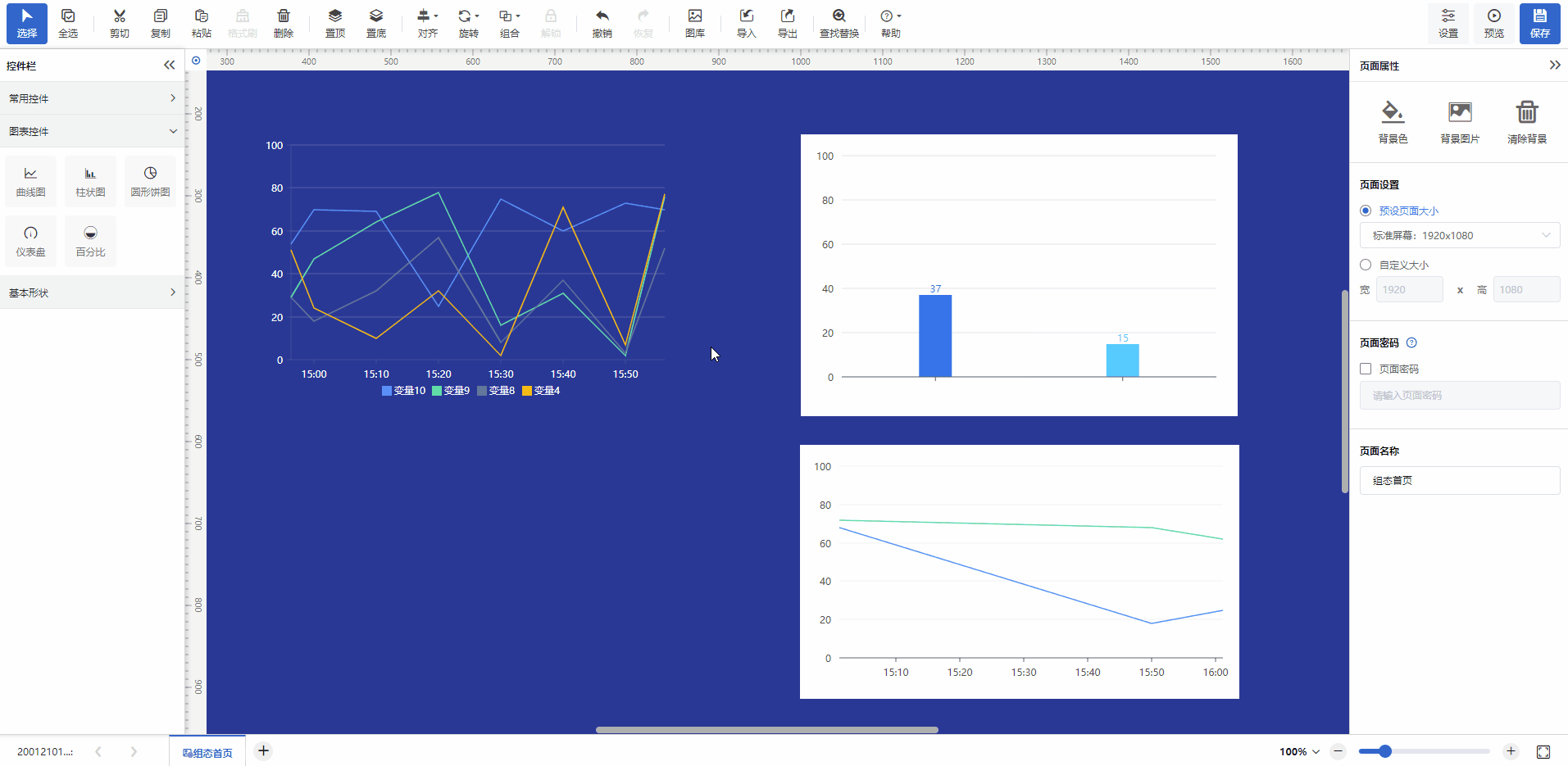Click the 导入 import icon
Viewport: 1568px width, 766px height.
(x=747, y=23)
